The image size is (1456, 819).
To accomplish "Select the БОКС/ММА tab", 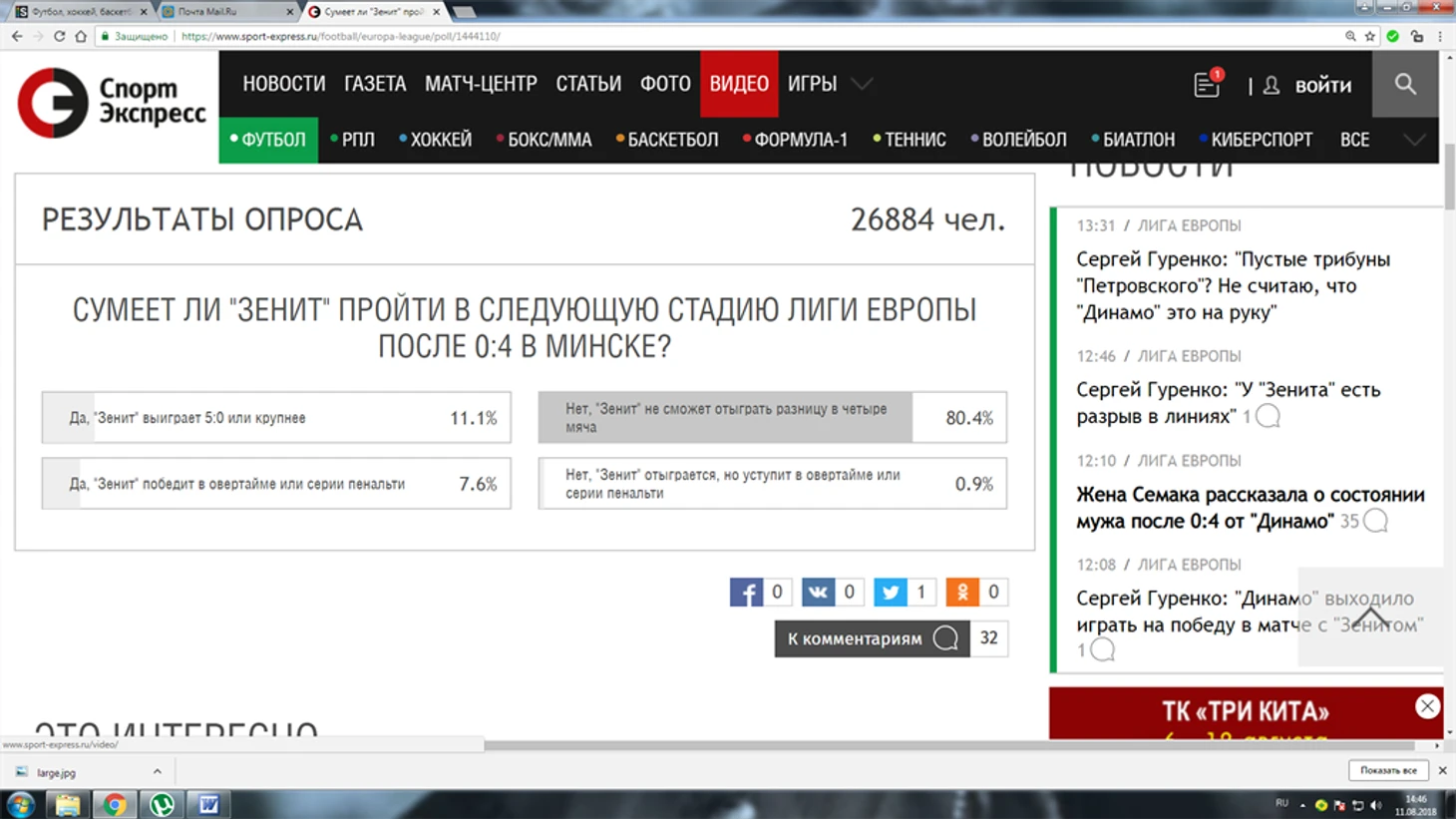I will (545, 140).
